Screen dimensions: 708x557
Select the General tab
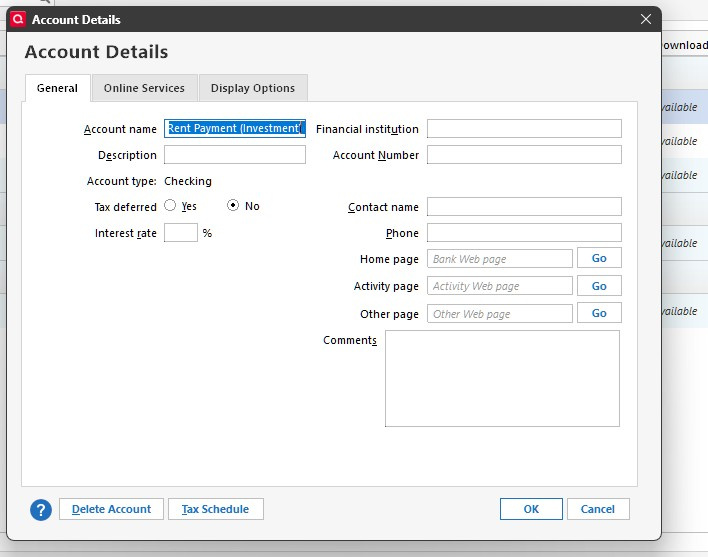tap(57, 88)
